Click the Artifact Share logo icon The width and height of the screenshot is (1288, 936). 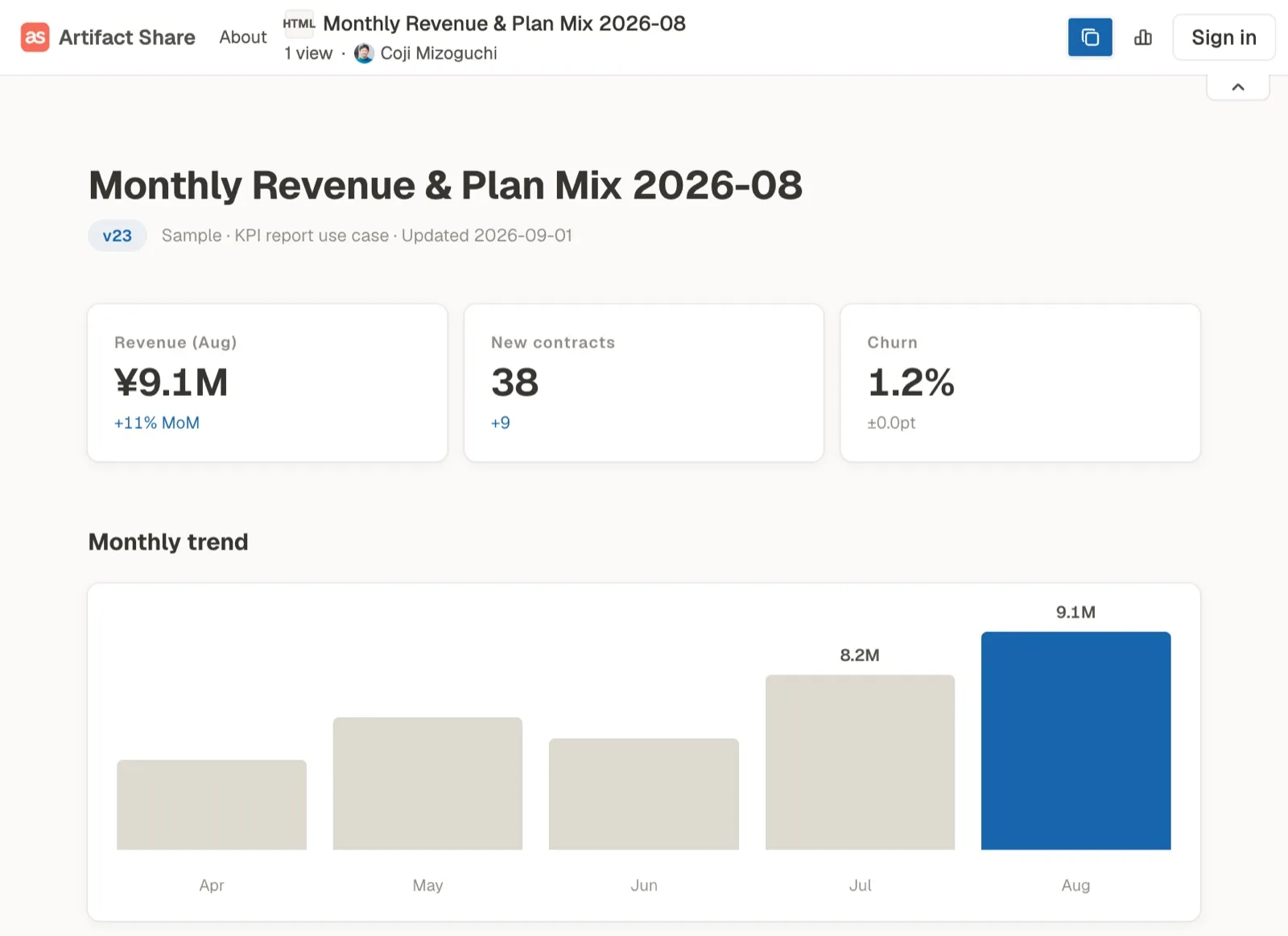coord(35,37)
